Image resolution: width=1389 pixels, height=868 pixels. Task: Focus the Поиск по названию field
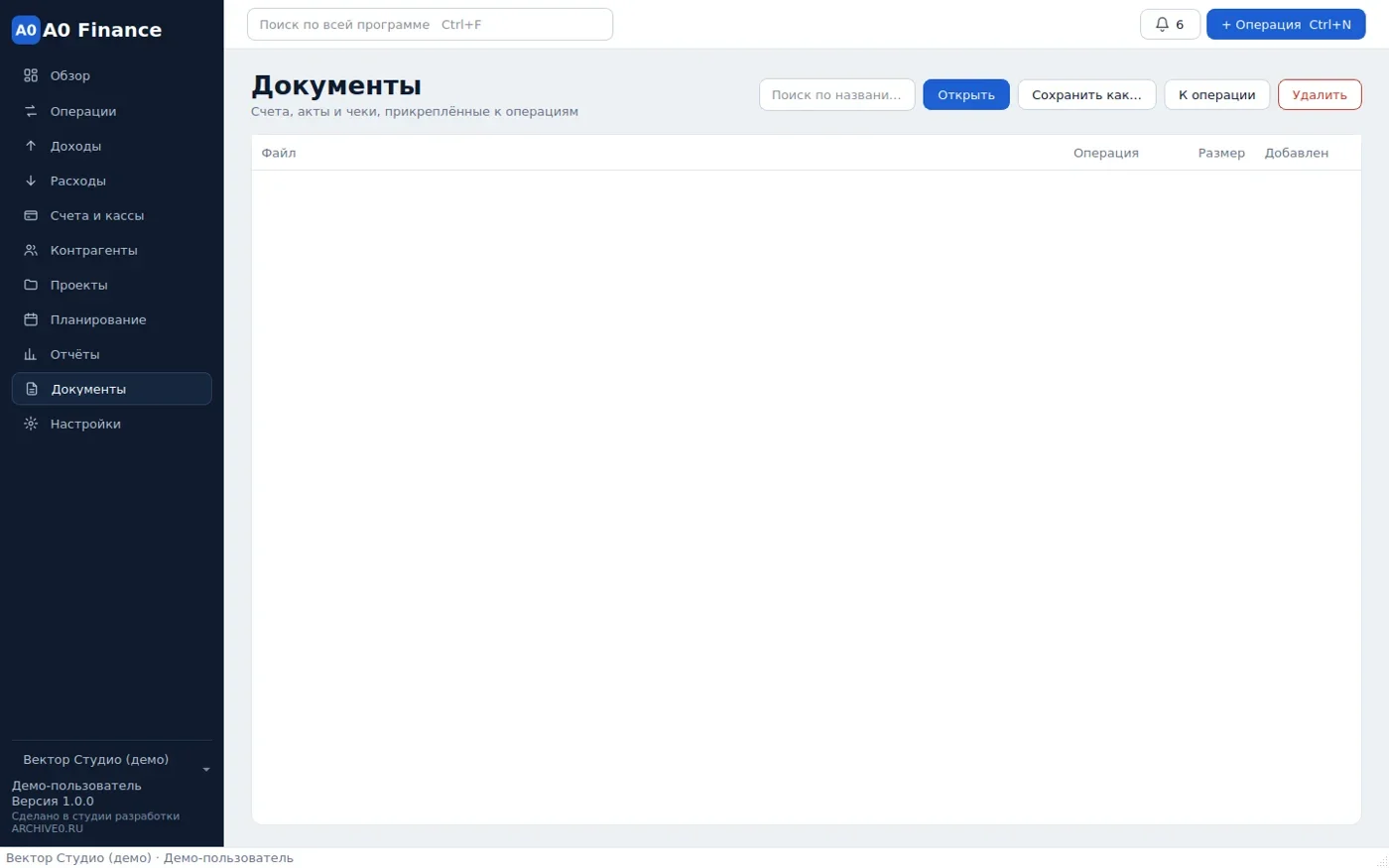[x=836, y=95]
